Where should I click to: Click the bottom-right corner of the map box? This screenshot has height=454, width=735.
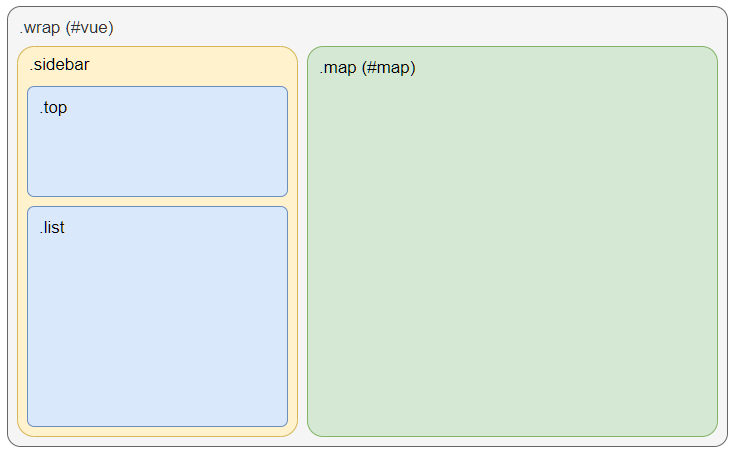[x=712, y=431]
